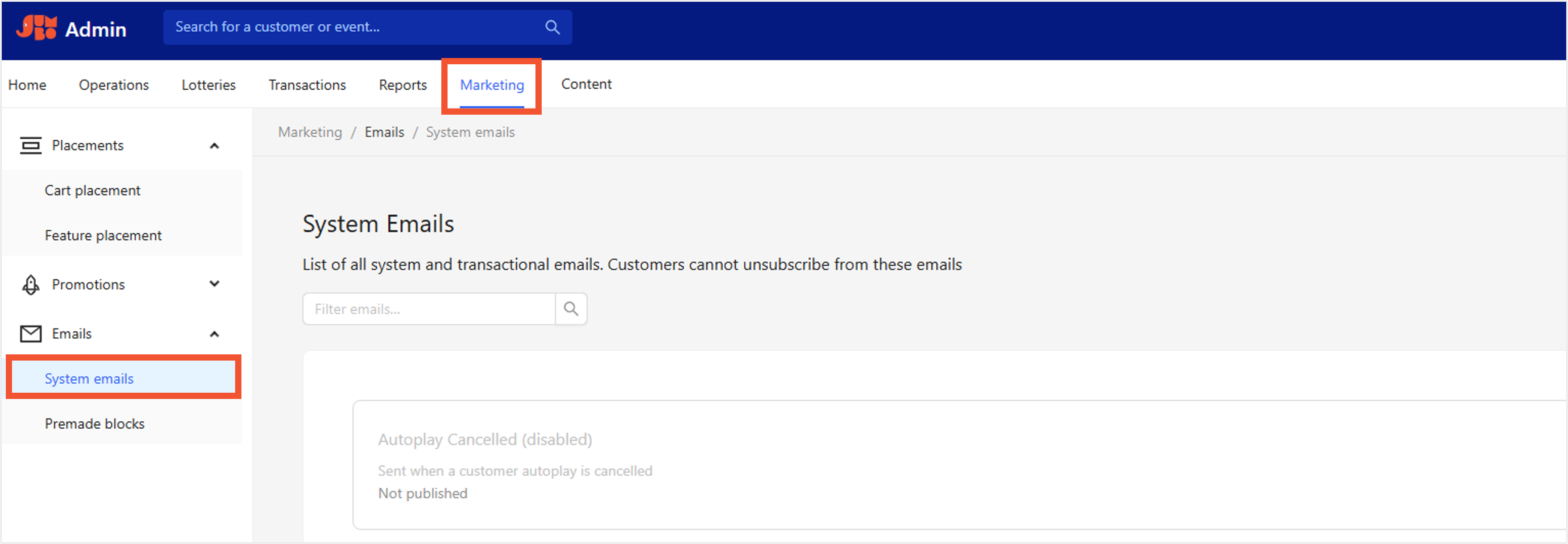Viewport: 1568px width, 544px height.
Task: Open the Home tab
Action: tap(27, 85)
